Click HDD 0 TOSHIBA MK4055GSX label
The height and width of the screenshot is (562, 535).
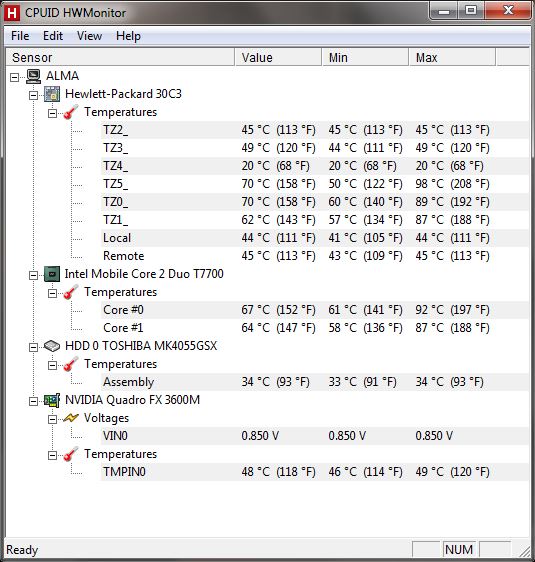pos(141,346)
